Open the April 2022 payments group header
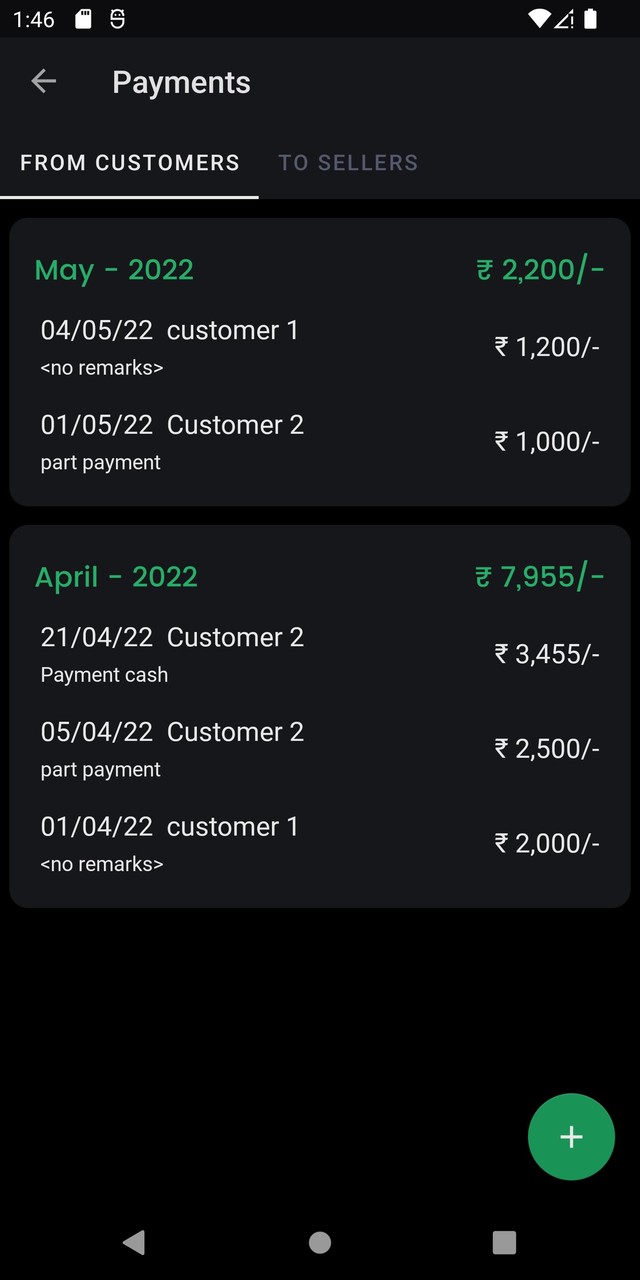 point(116,576)
